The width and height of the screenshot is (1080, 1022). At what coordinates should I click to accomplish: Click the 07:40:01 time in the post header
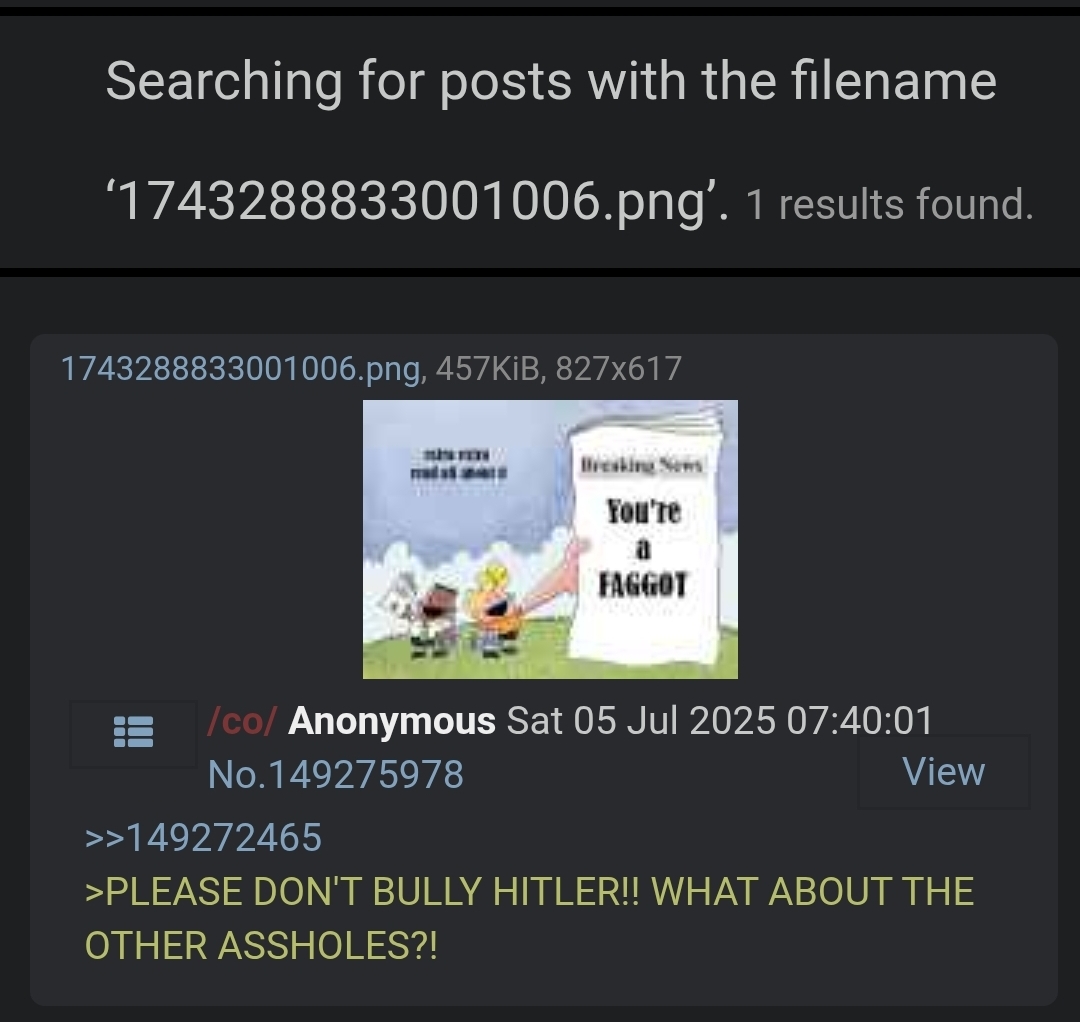(x=860, y=721)
